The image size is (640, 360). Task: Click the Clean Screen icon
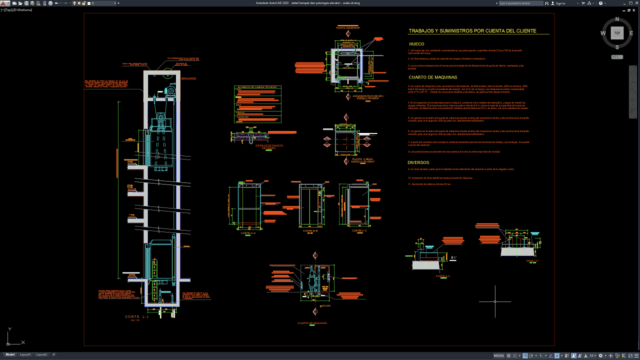(x=630, y=356)
